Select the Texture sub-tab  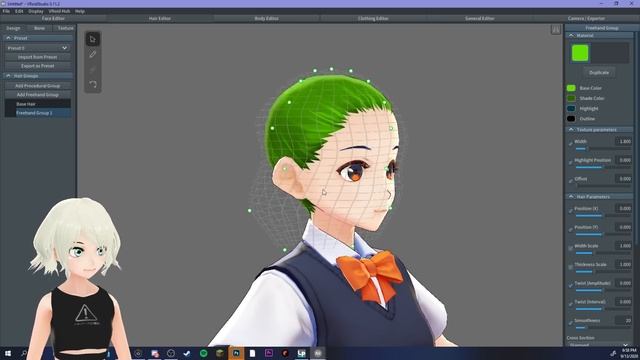point(65,28)
